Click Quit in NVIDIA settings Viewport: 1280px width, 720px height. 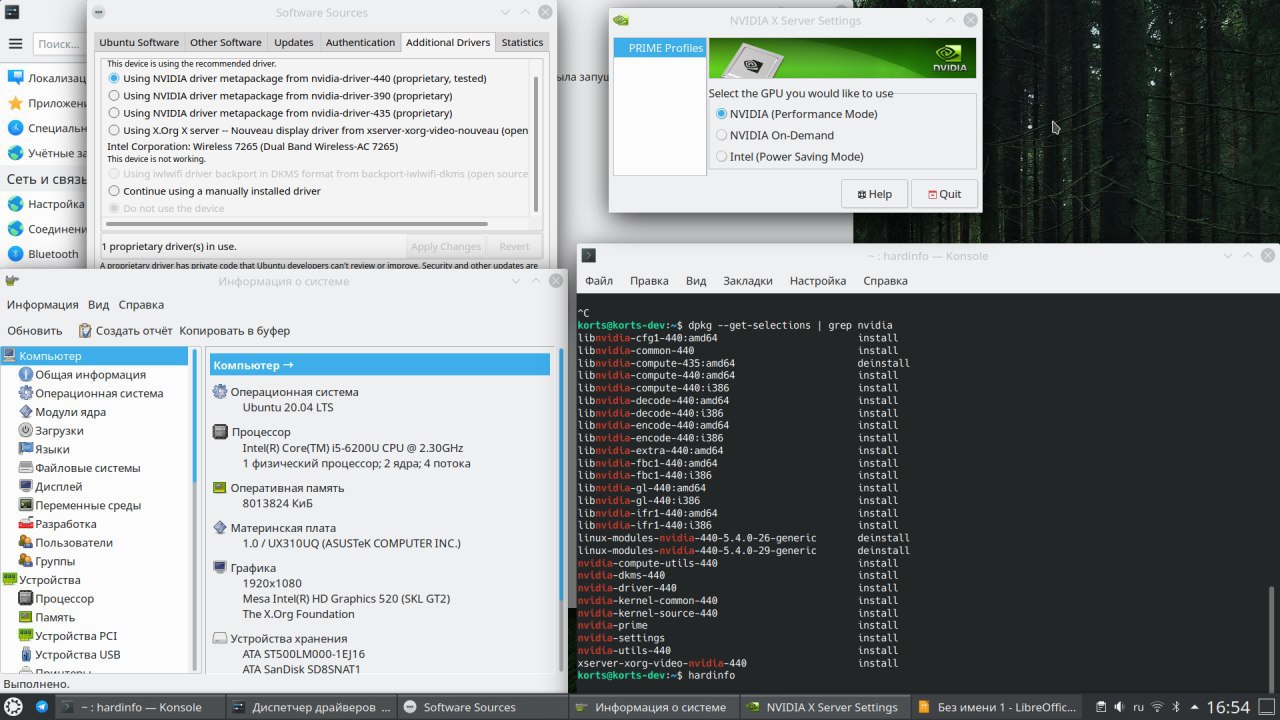click(944, 194)
